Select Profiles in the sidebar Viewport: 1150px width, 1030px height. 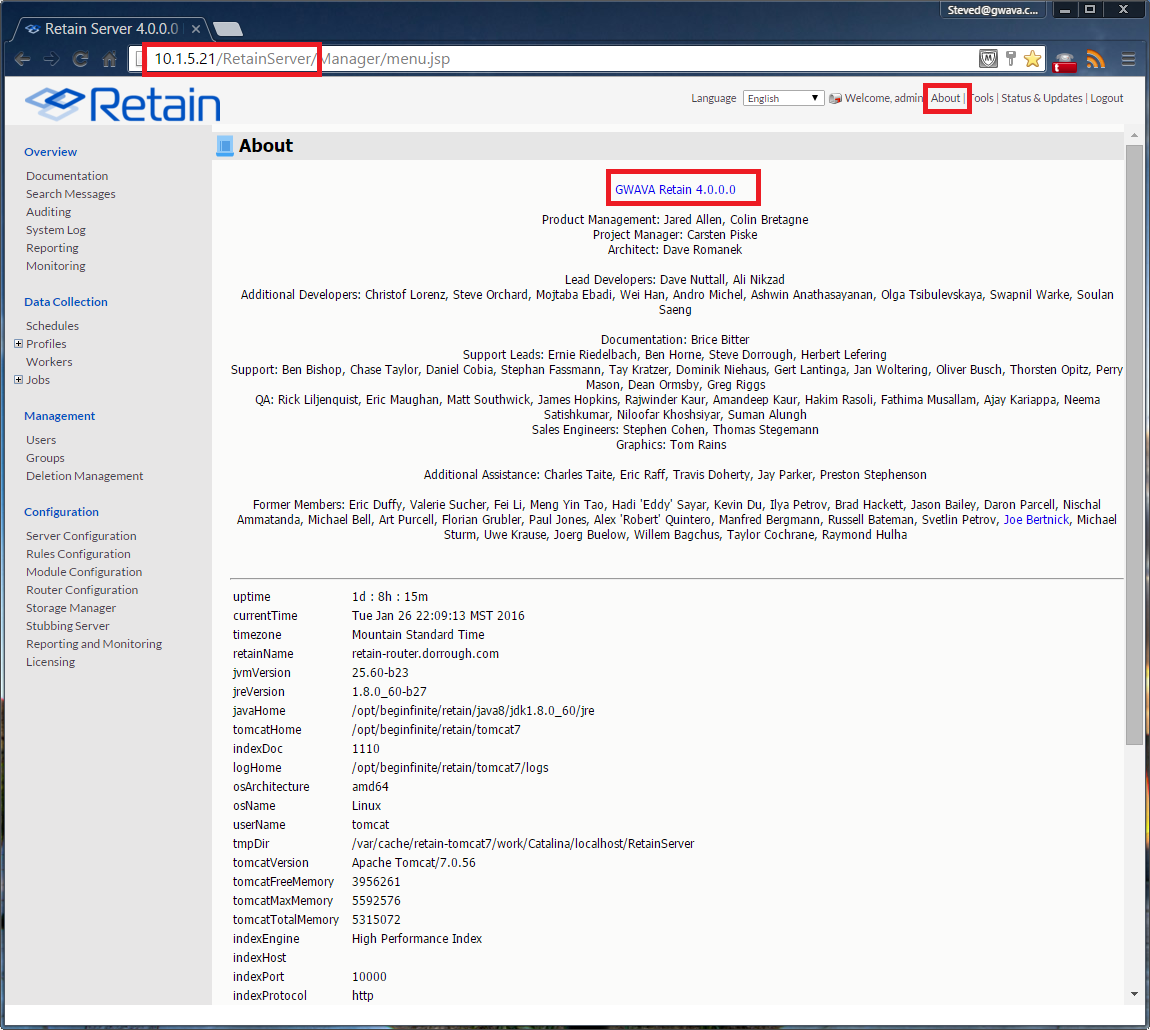(46, 343)
